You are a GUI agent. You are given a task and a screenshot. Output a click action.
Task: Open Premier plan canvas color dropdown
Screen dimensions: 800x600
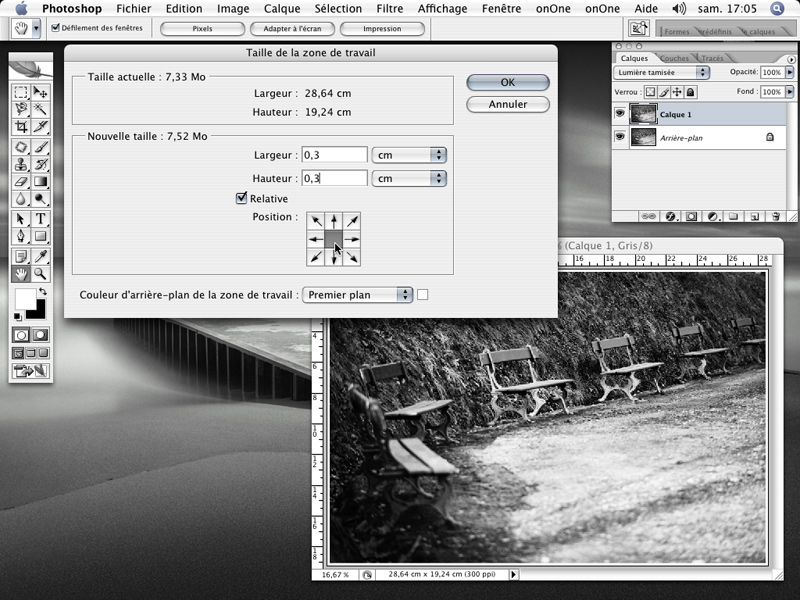[357, 295]
